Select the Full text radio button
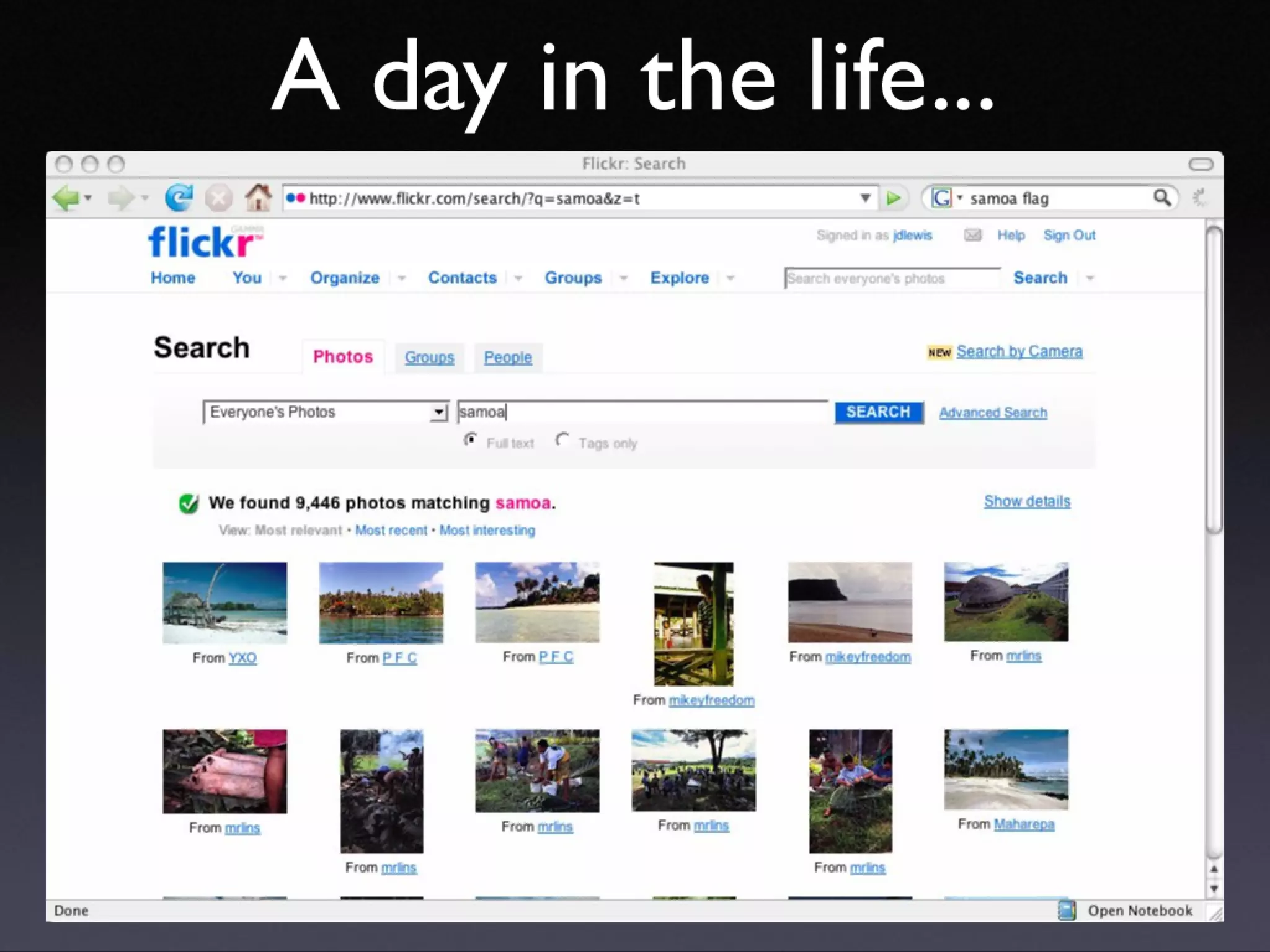The image size is (1270, 952). (470, 440)
